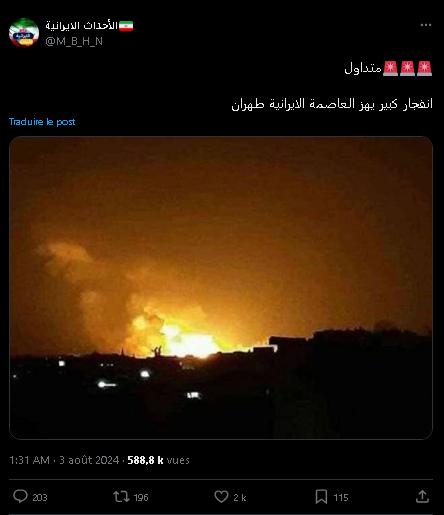Like the post via the heart icon
Viewport: 444px width, 515px height.
(x=221, y=497)
